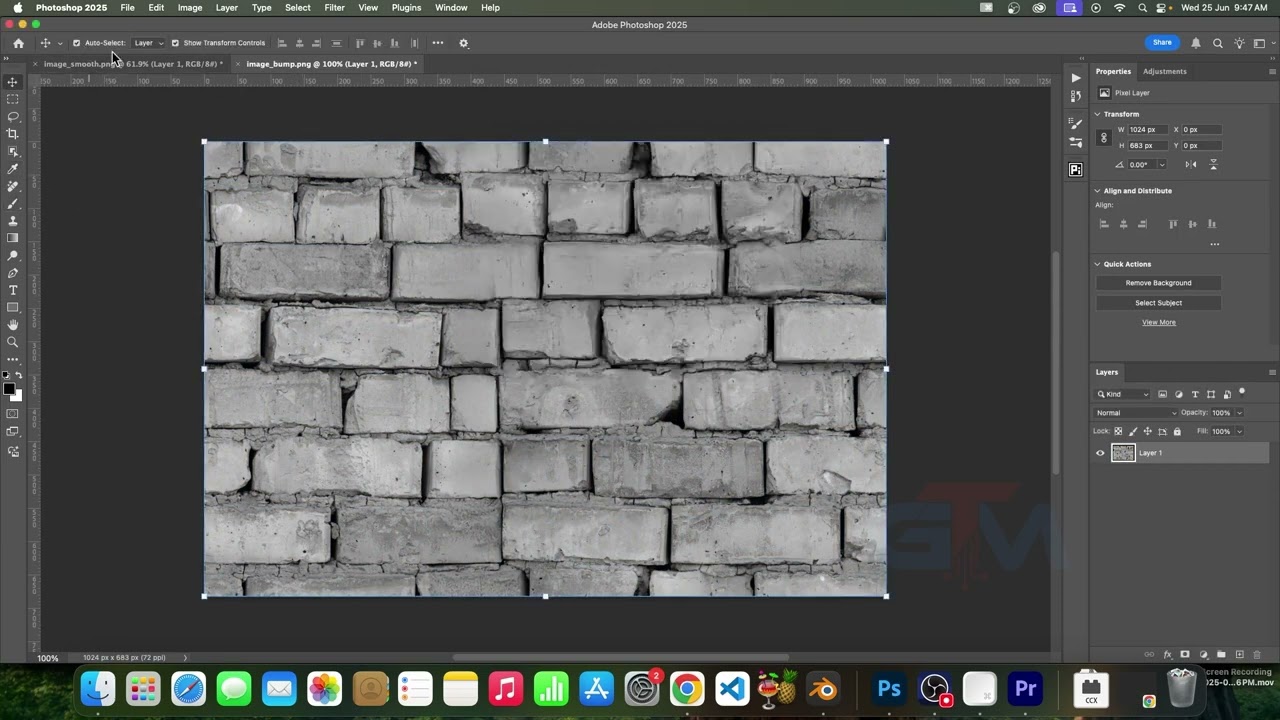Select the Eyedropper tool
The height and width of the screenshot is (720, 1280).
[x=13, y=169]
